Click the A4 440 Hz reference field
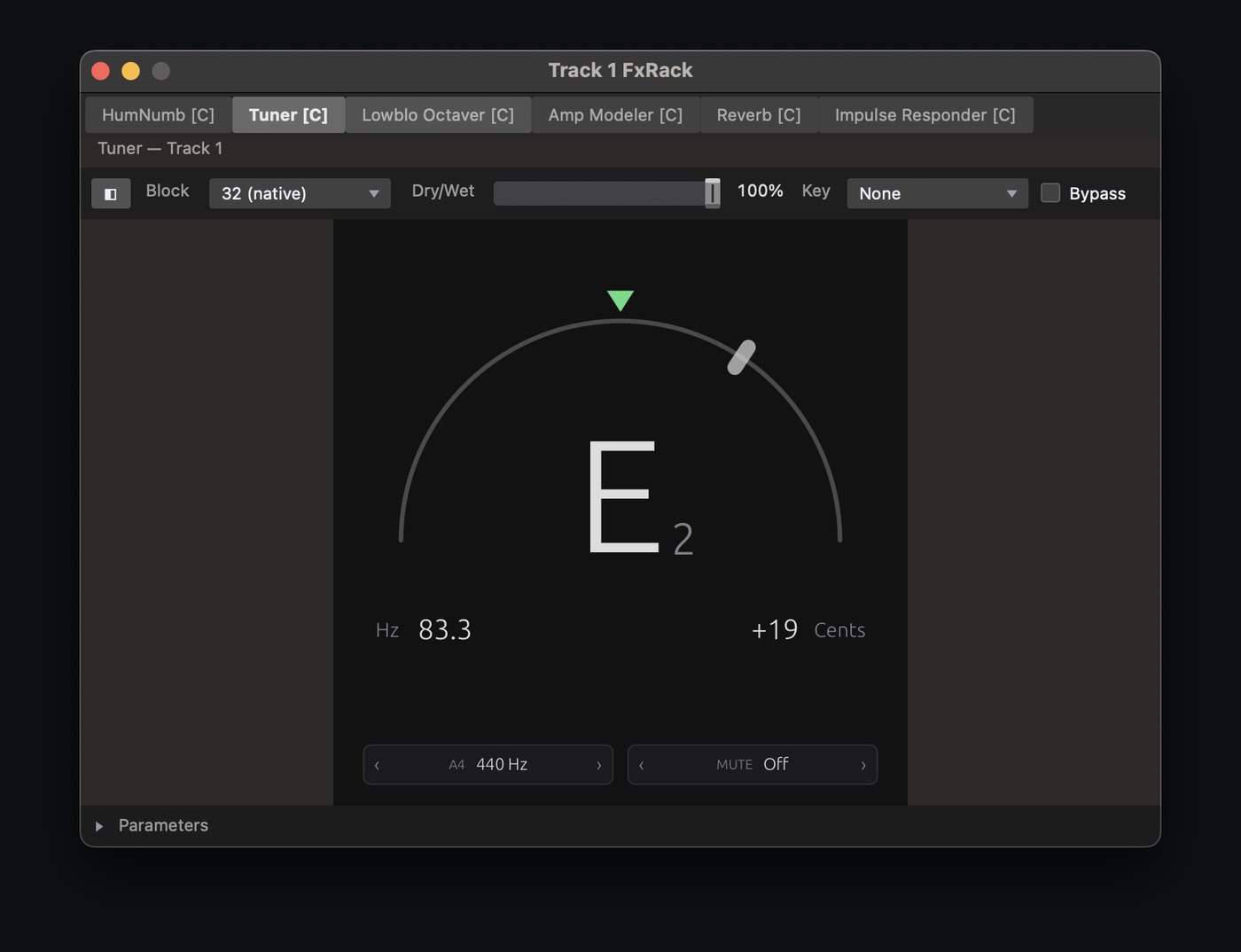1241x952 pixels. pyautogui.click(x=488, y=765)
